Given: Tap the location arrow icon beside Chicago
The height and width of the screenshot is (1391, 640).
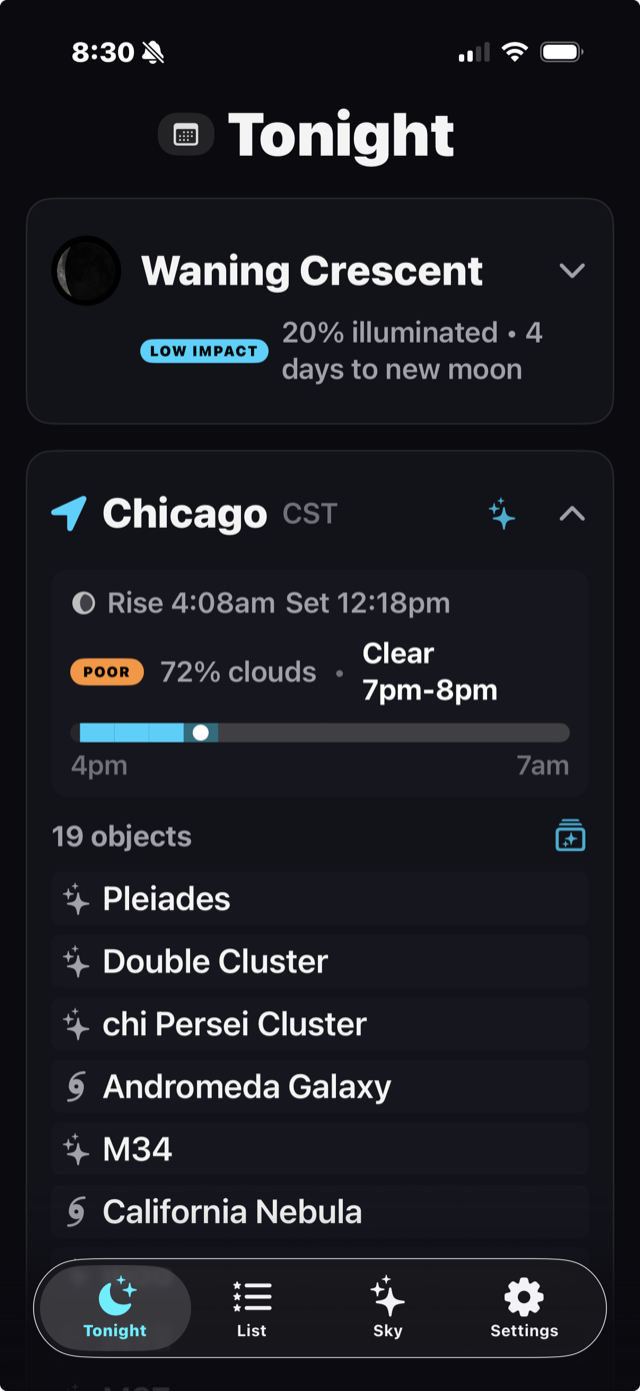Looking at the screenshot, I should [69, 514].
